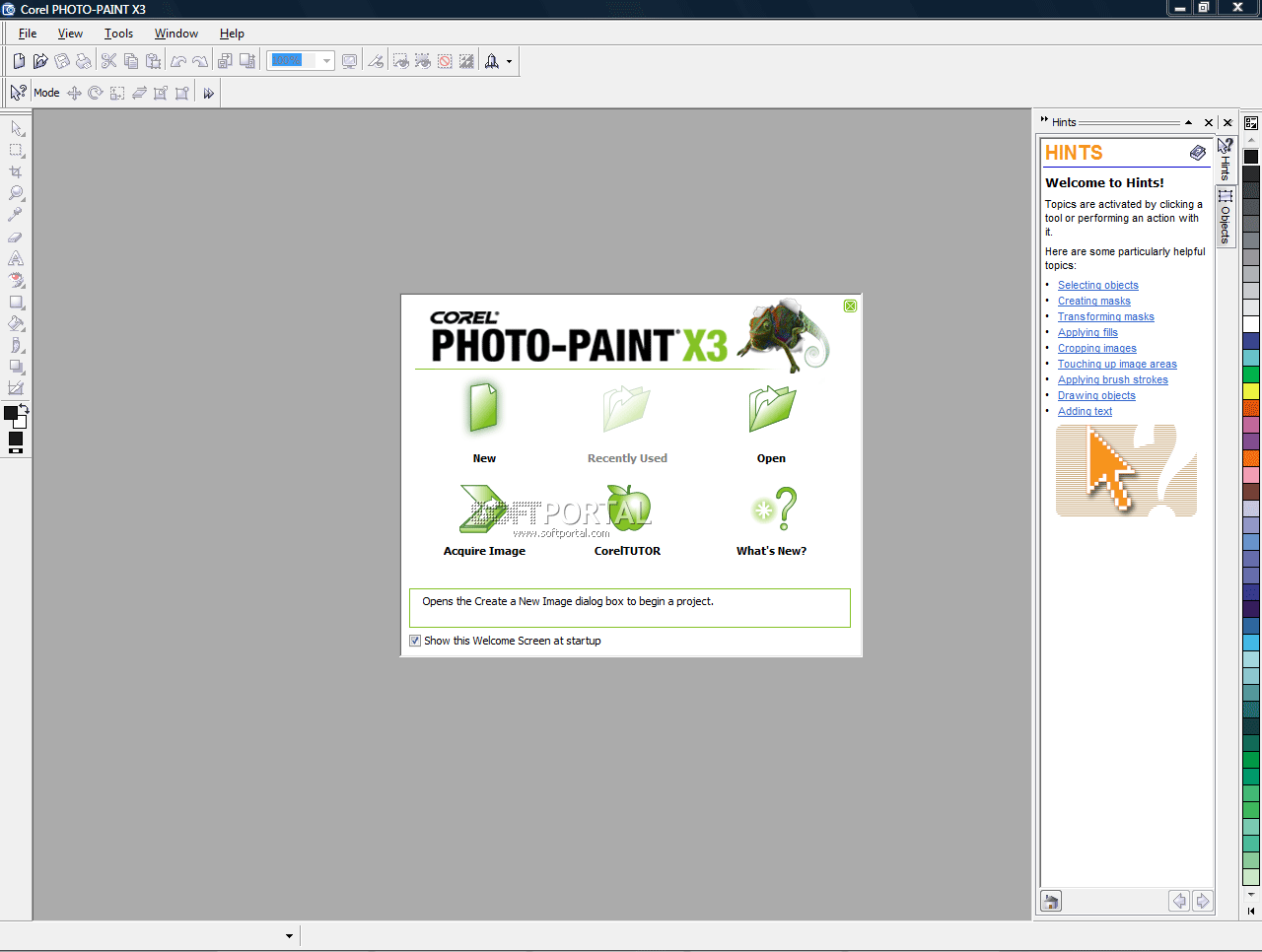Screen dimensions: 1262x952
Task: Click the Export toolbar icon
Action: click(x=246, y=61)
